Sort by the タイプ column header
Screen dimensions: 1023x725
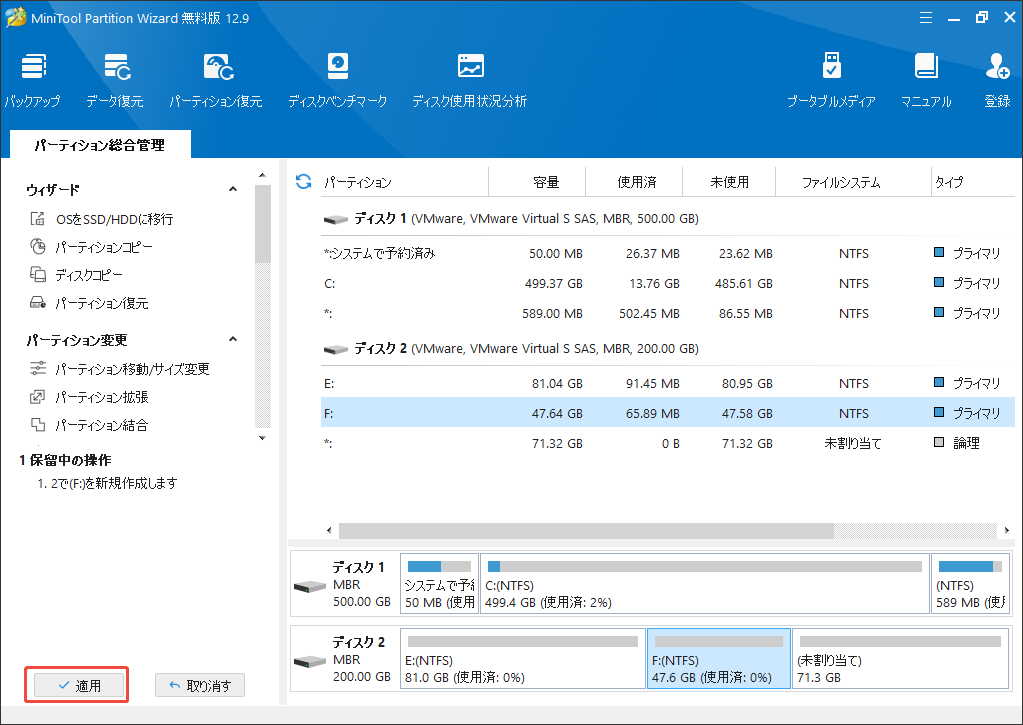pyautogui.click(x=972, y=181)
